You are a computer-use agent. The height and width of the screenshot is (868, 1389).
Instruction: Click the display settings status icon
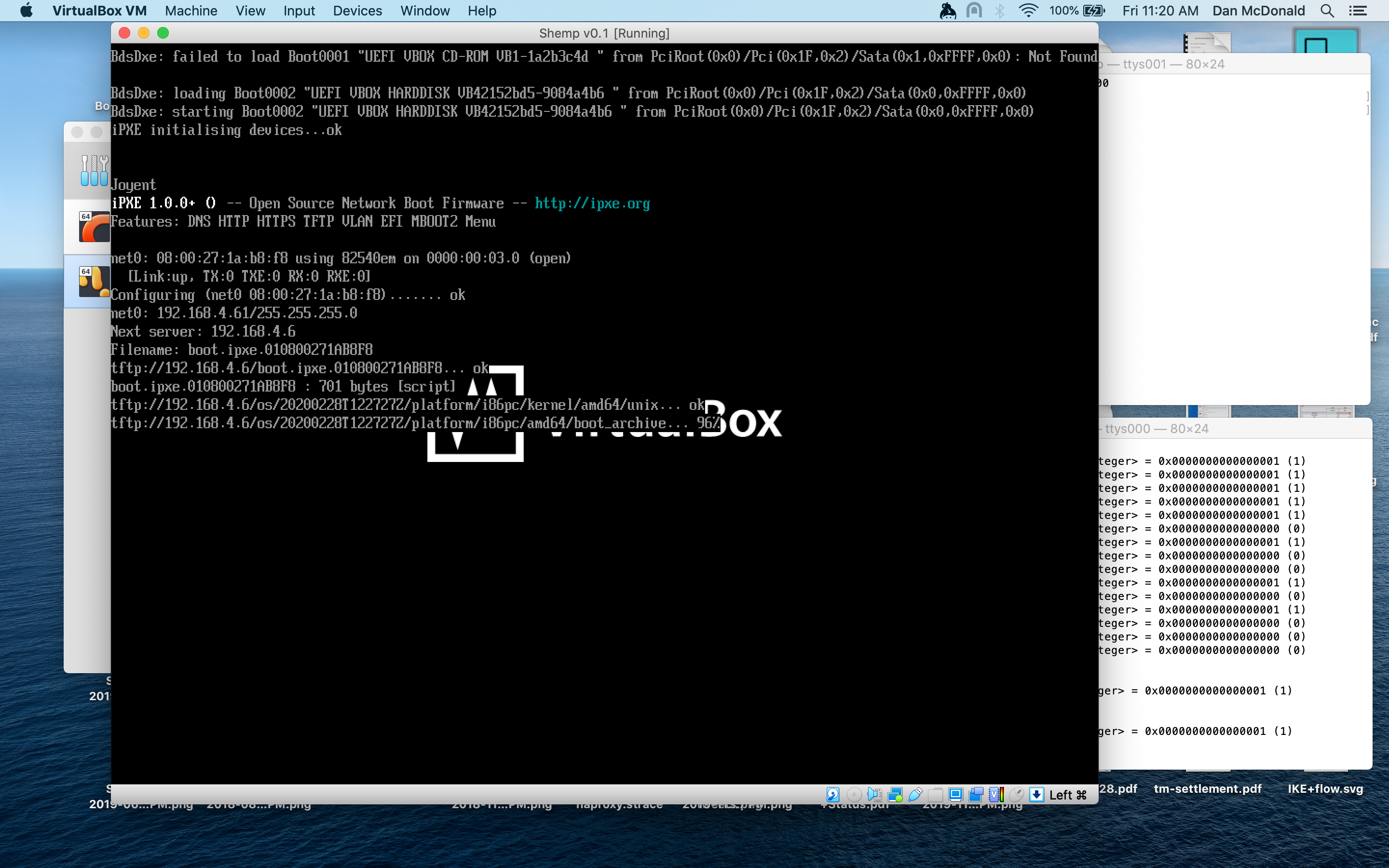(x=955, y=795)
